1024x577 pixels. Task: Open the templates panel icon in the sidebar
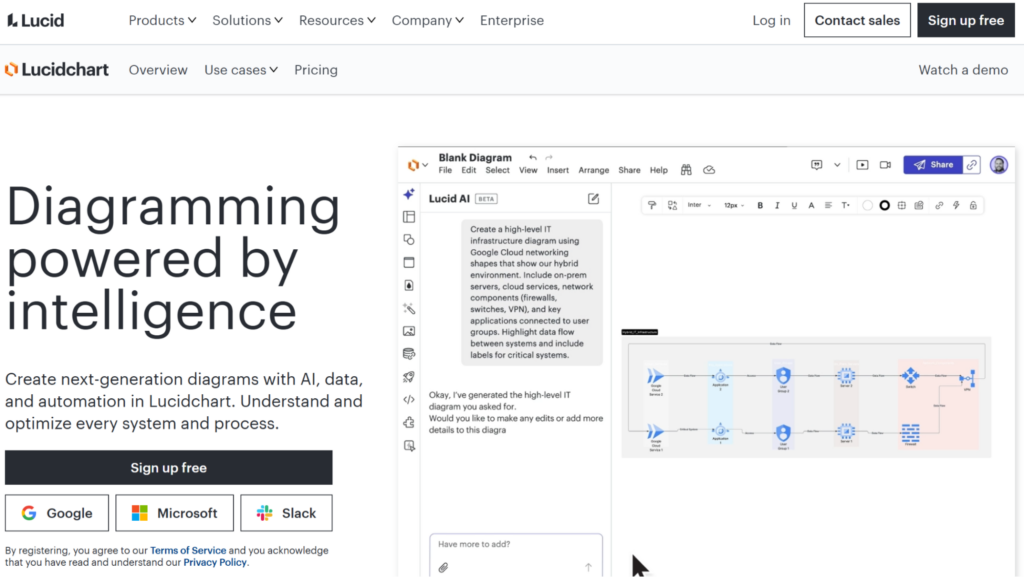(x=409, y=217)
